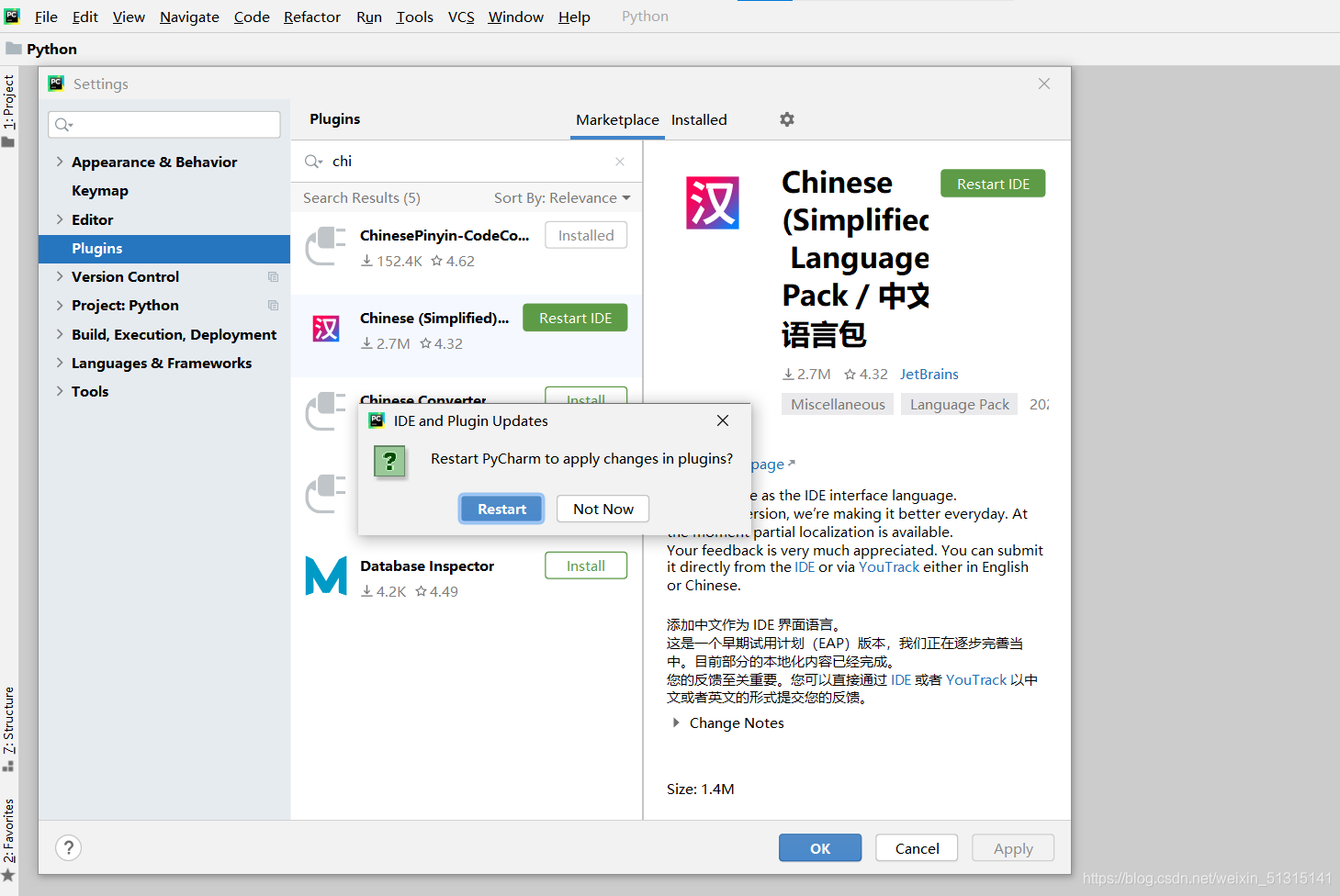Screen dimensions: 1340x896
Task: Close the Settings dialog with X
Action: (x=1044, y=84)
